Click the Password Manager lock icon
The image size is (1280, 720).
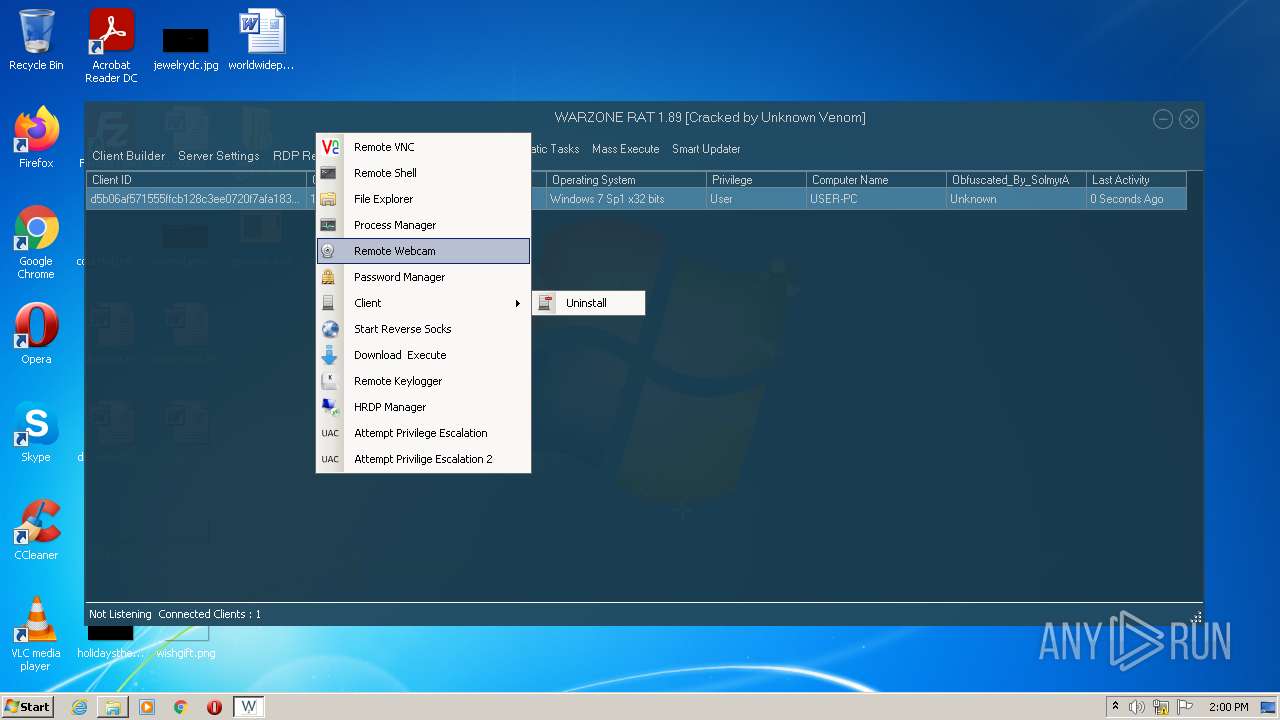pos(328,277)
